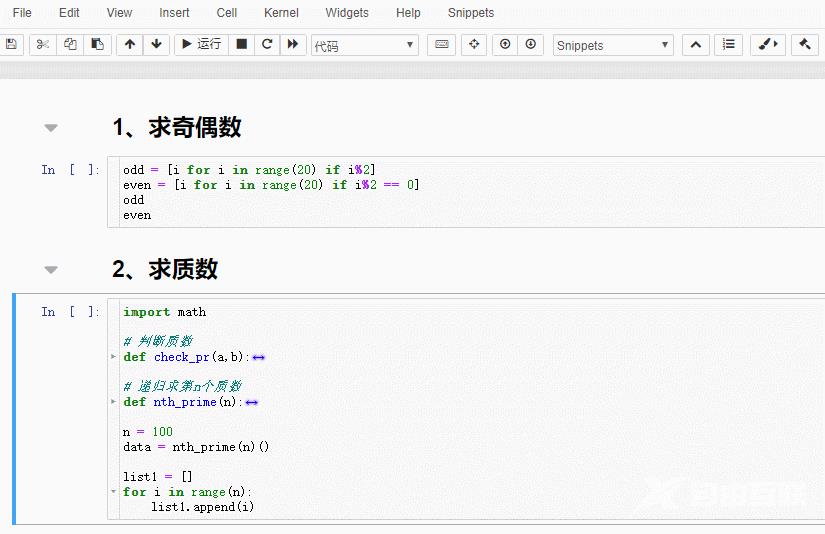Collapse the 求奇偶数 heading section
The image size is (825, 534).
click(x=51, y=128)
